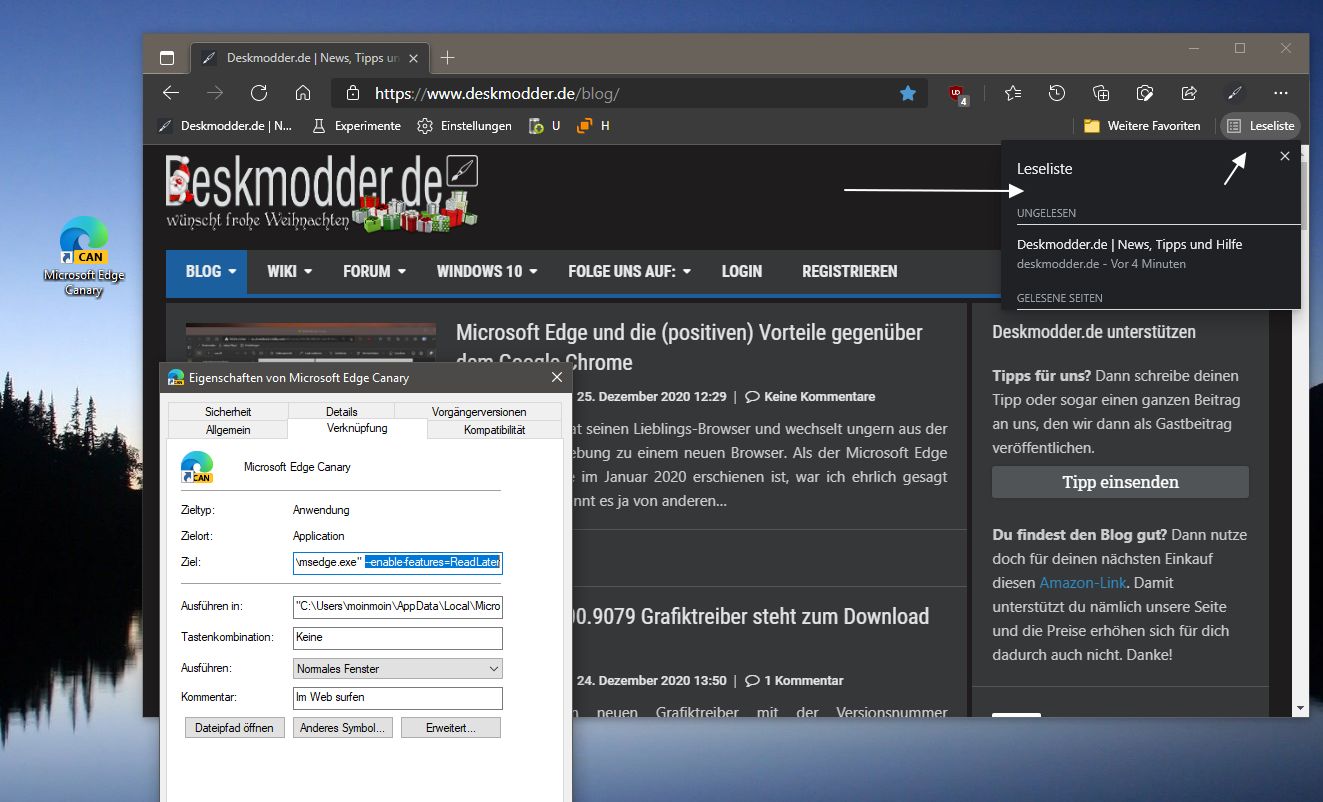The height and width of the screenshot is (802, 1323).
Task: Click the address bar URL field
Action: [630, 93]
